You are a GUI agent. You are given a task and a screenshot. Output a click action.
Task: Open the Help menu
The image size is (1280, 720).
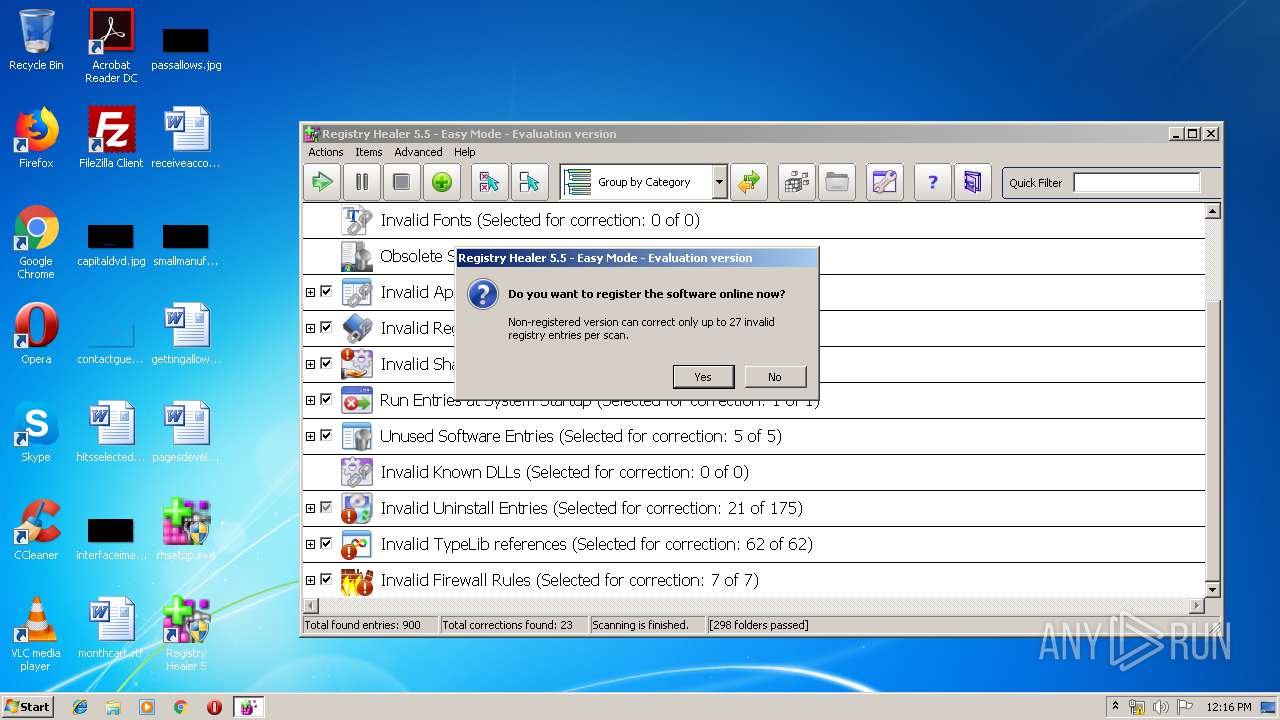[465, 152]
